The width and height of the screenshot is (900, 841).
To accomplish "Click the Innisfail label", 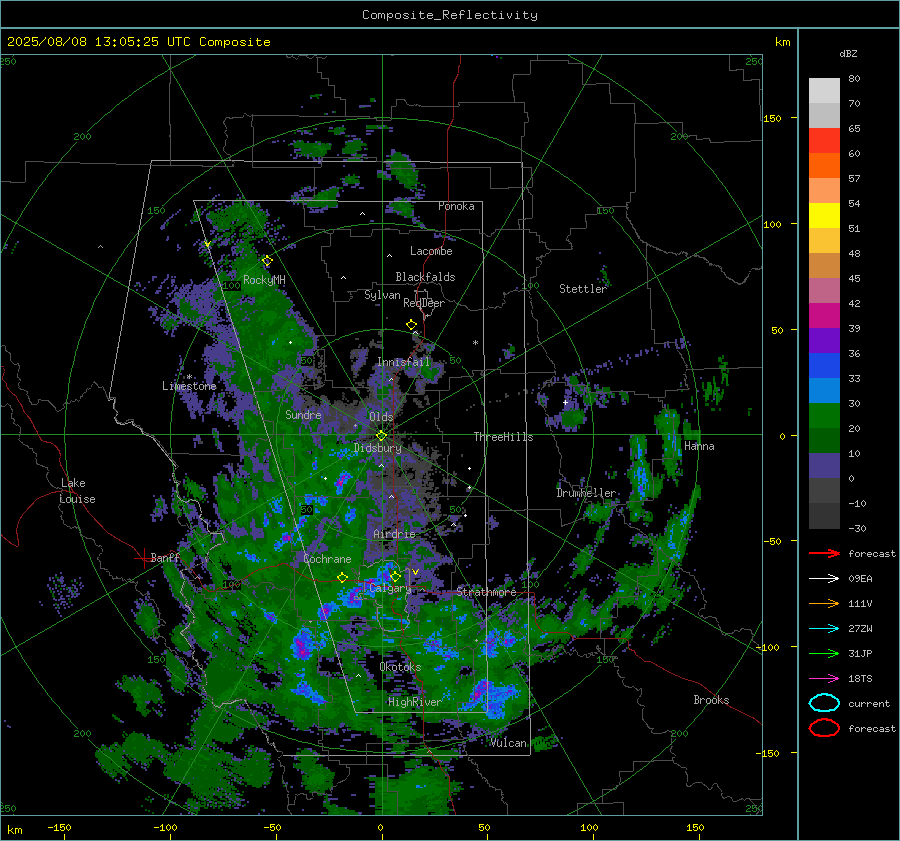I will 404,362.
